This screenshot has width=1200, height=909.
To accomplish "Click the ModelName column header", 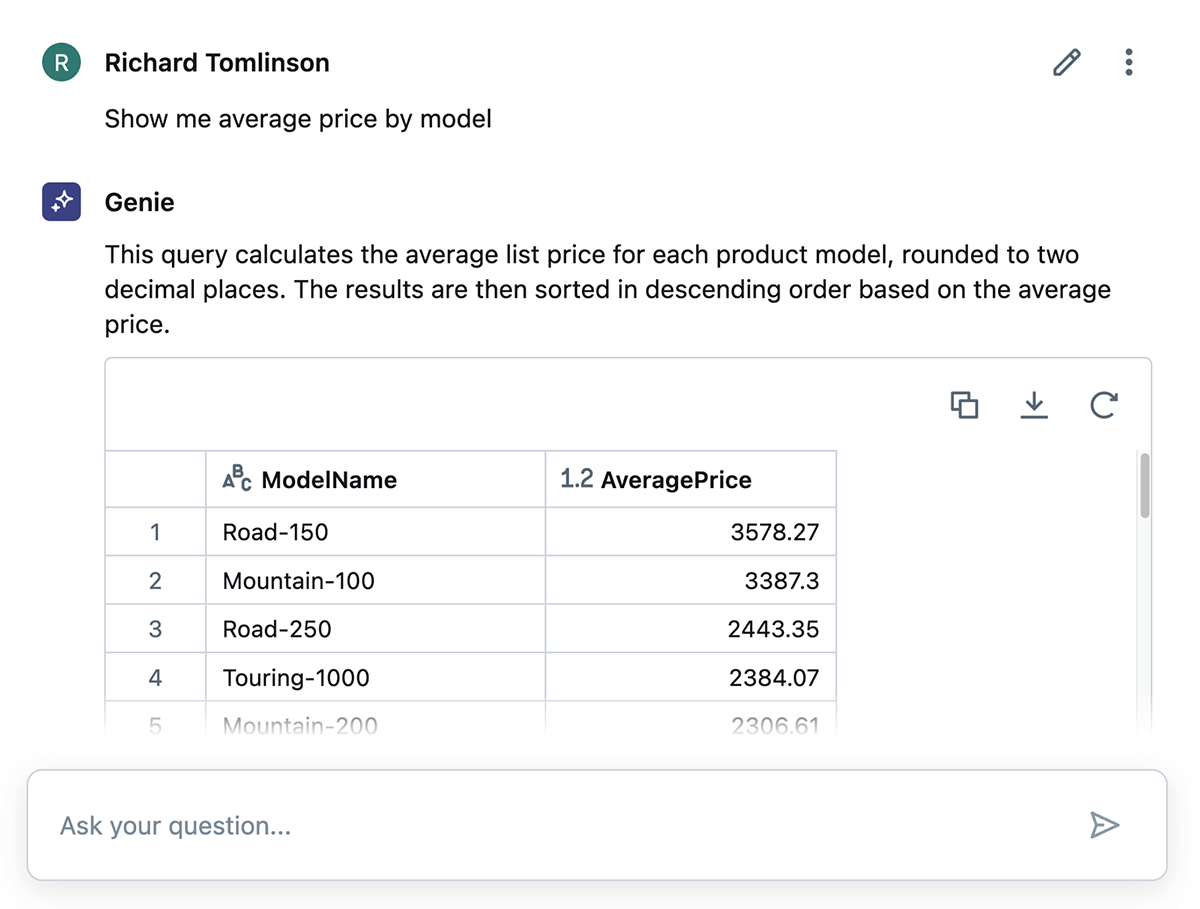I will pos(328,480).
